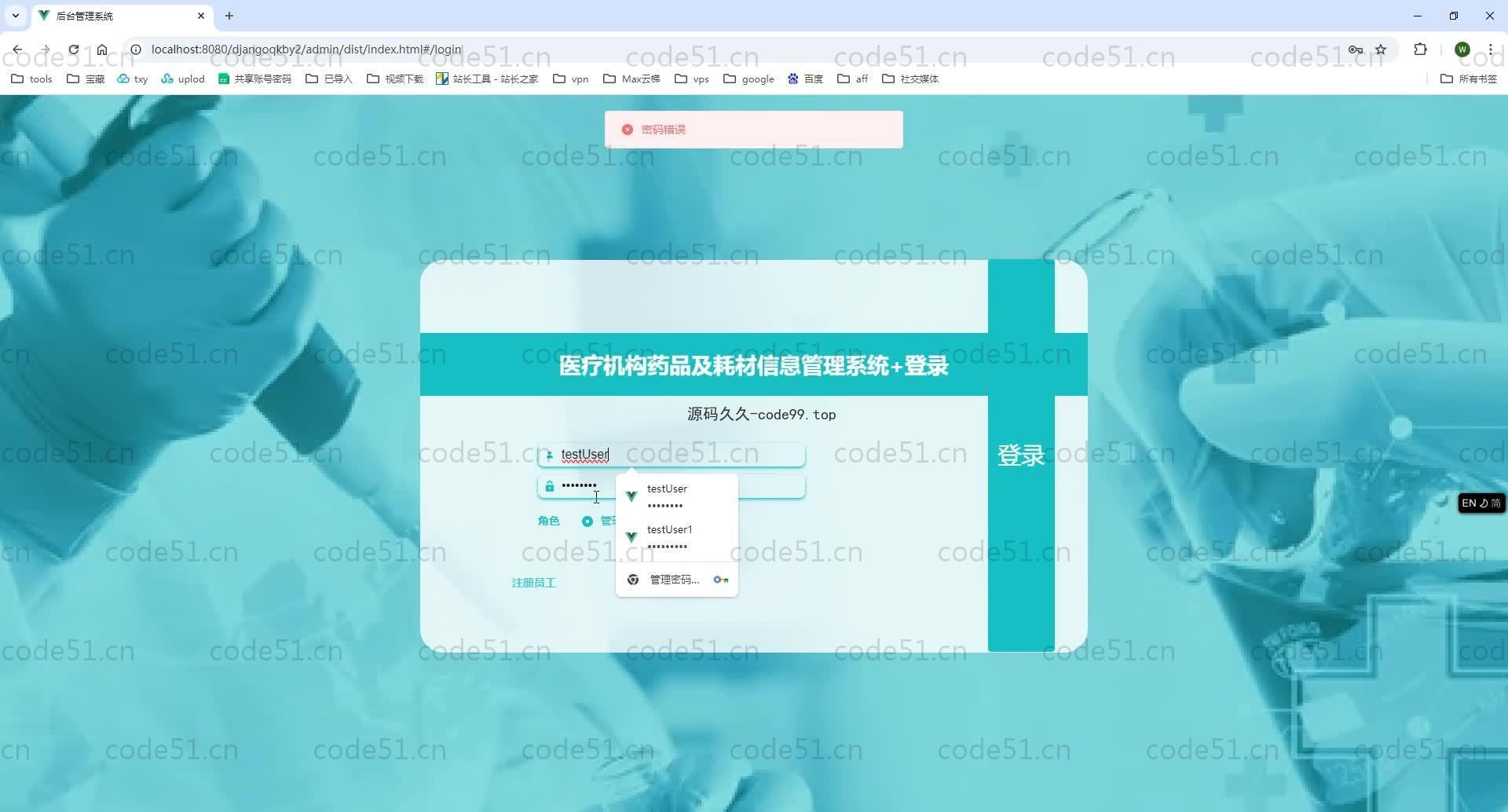Minimize the browser window

[1418, 16]
